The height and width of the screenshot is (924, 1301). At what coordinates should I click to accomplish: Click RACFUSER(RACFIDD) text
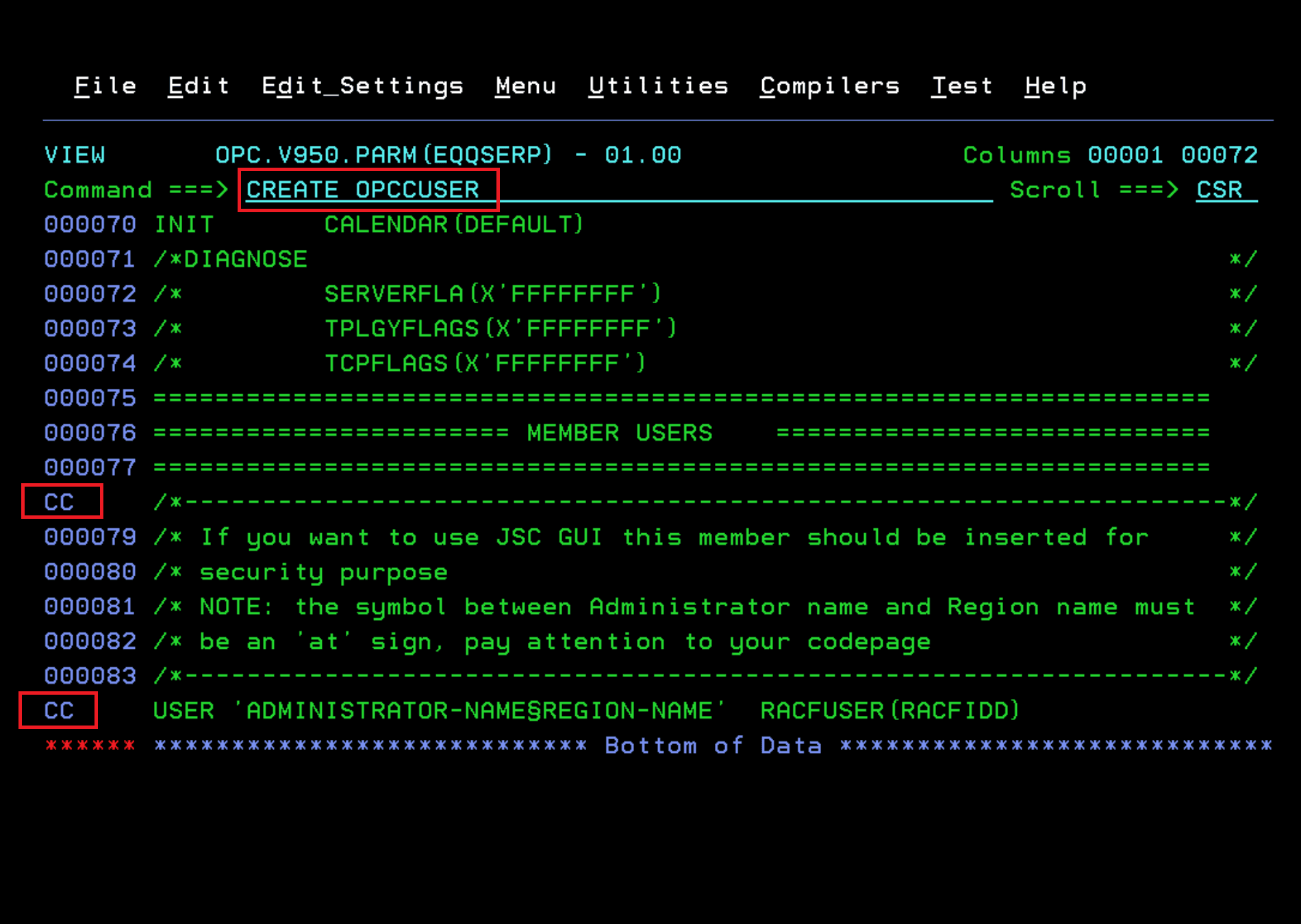coord(890,711)
